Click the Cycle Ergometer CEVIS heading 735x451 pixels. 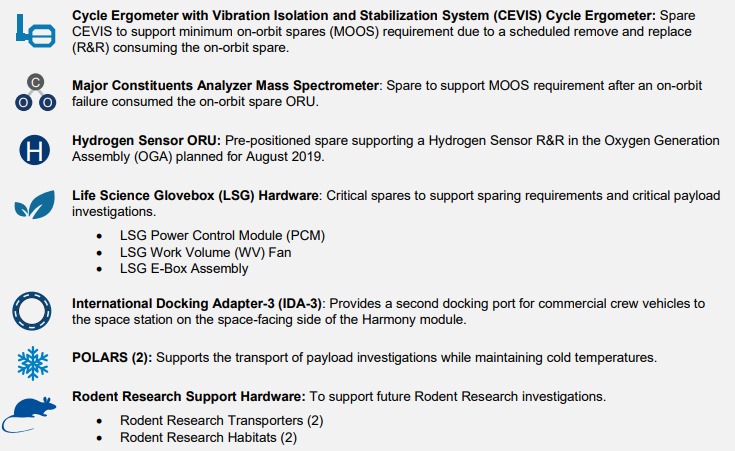coord(364,15)
